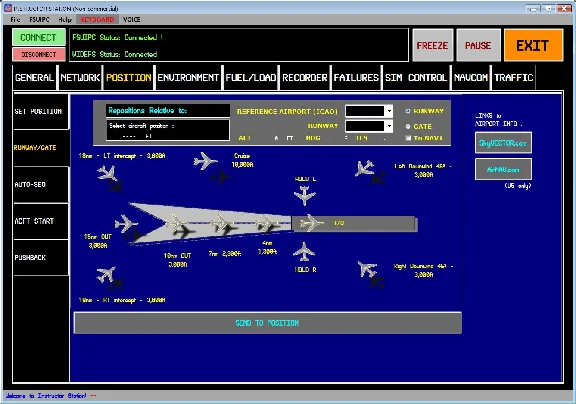This screenshot has height=404, width=576.
Task: Click the Welcome to Instructor Station status text
Action: [x=46, y=396]
